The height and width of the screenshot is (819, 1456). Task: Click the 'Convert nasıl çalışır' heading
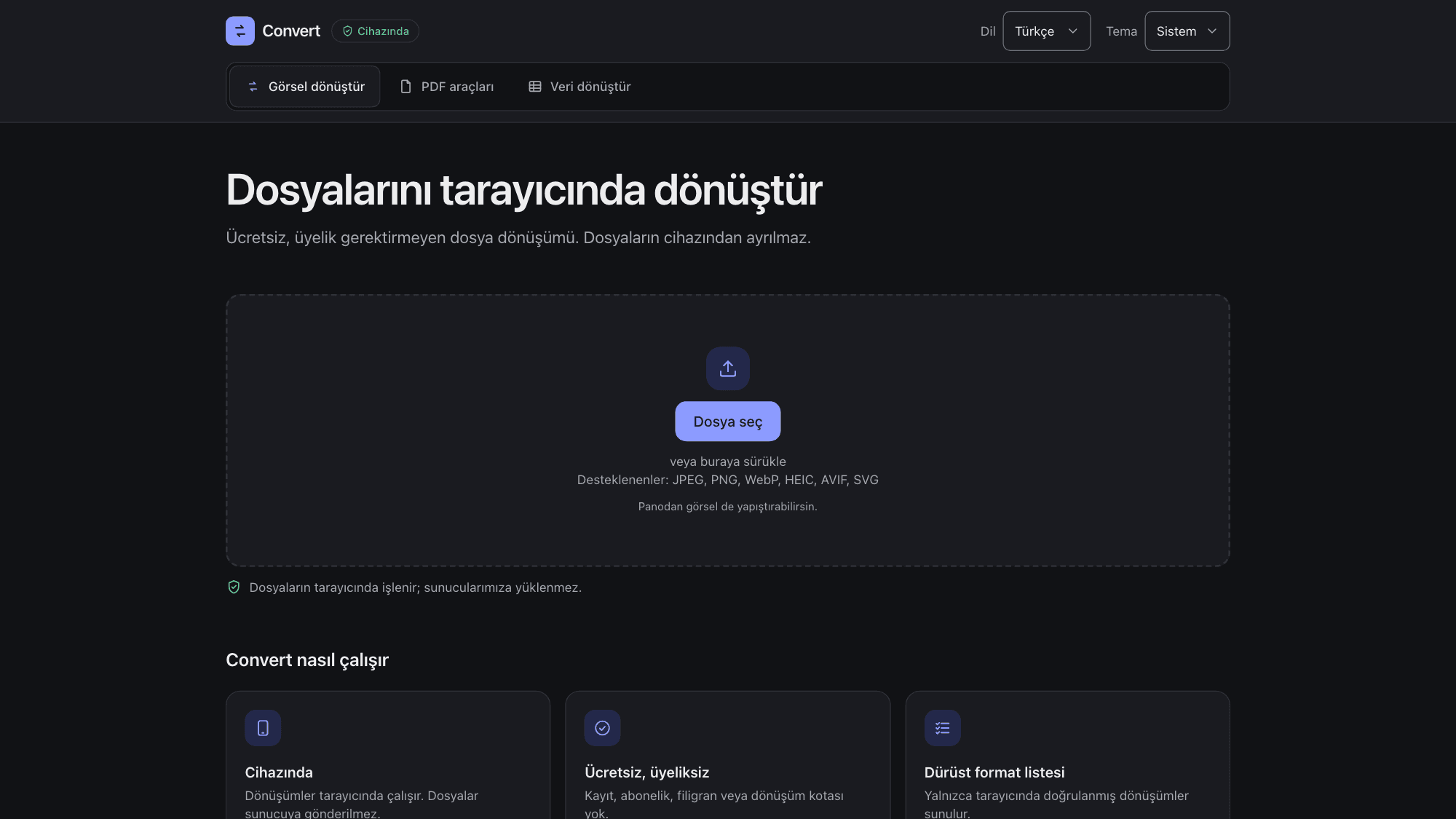(x=307, y=660)
